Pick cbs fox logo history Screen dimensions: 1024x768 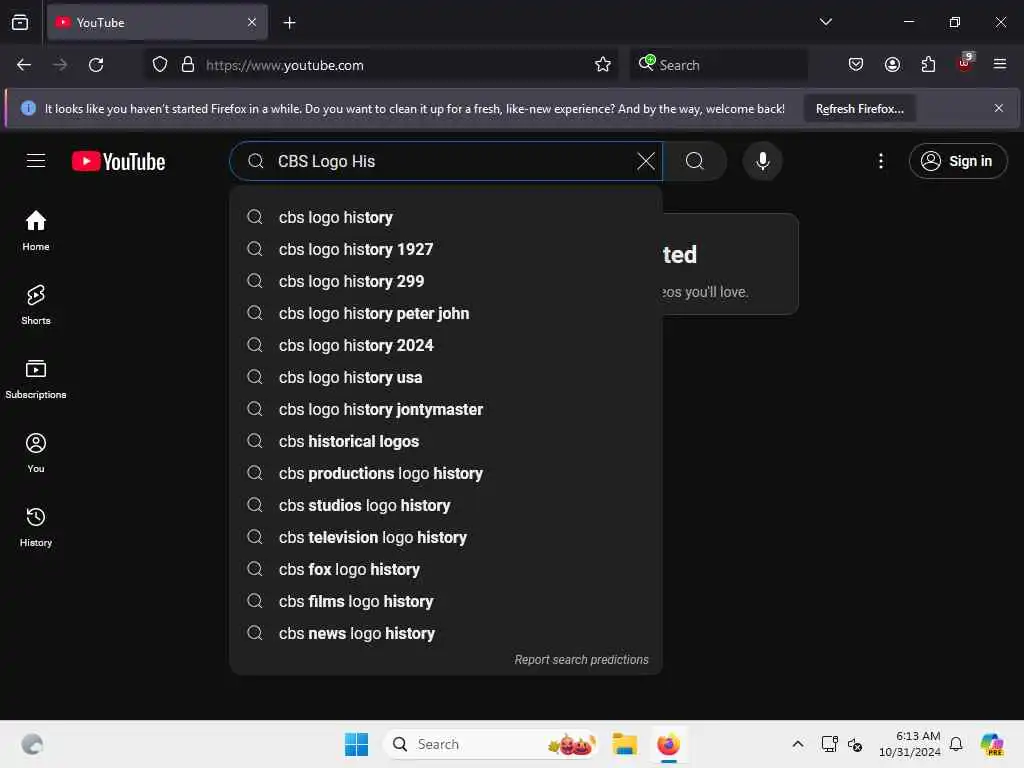pyautogui.click(x=446, y=569)
